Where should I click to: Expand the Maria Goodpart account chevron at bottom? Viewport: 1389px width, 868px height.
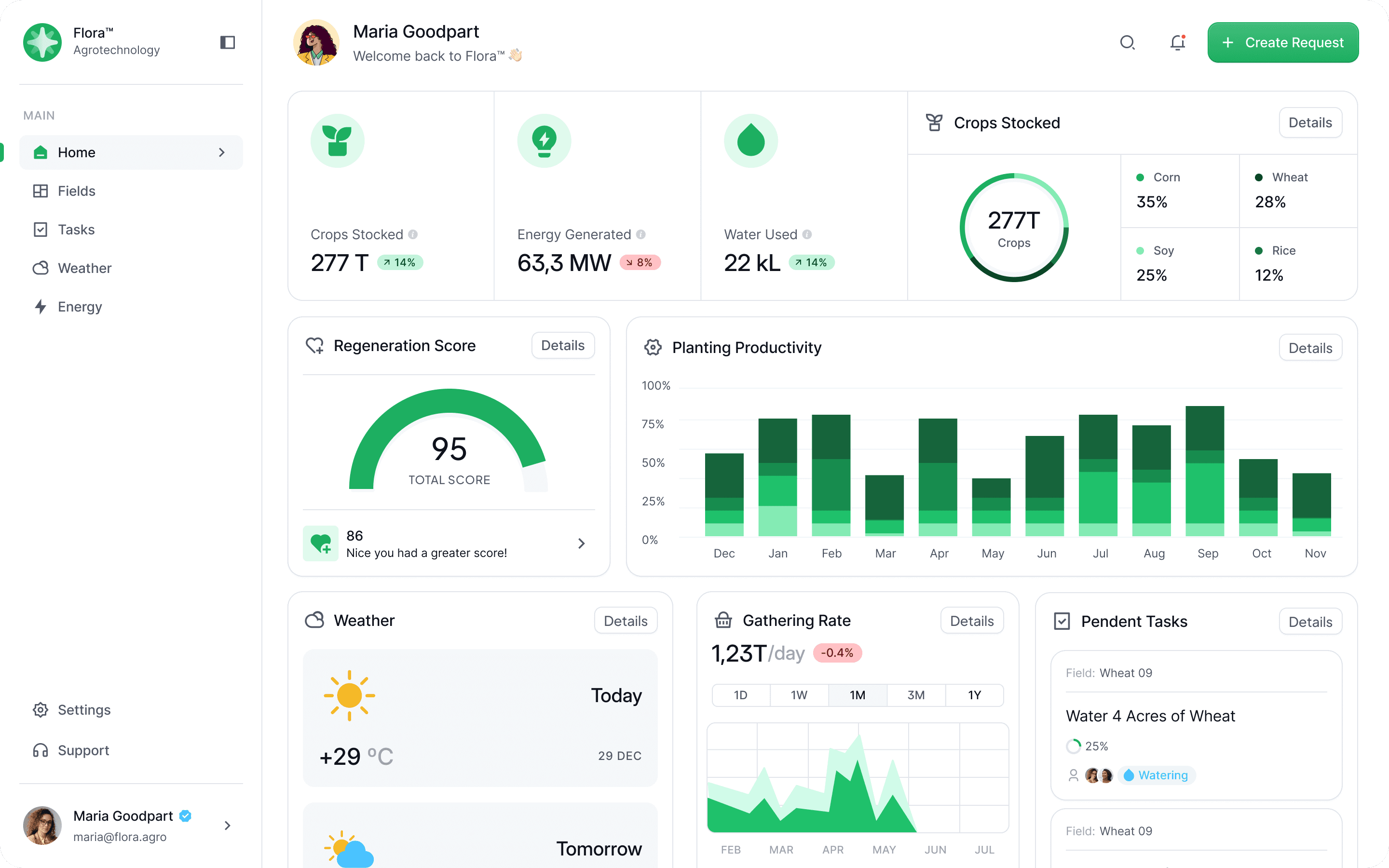228,825
